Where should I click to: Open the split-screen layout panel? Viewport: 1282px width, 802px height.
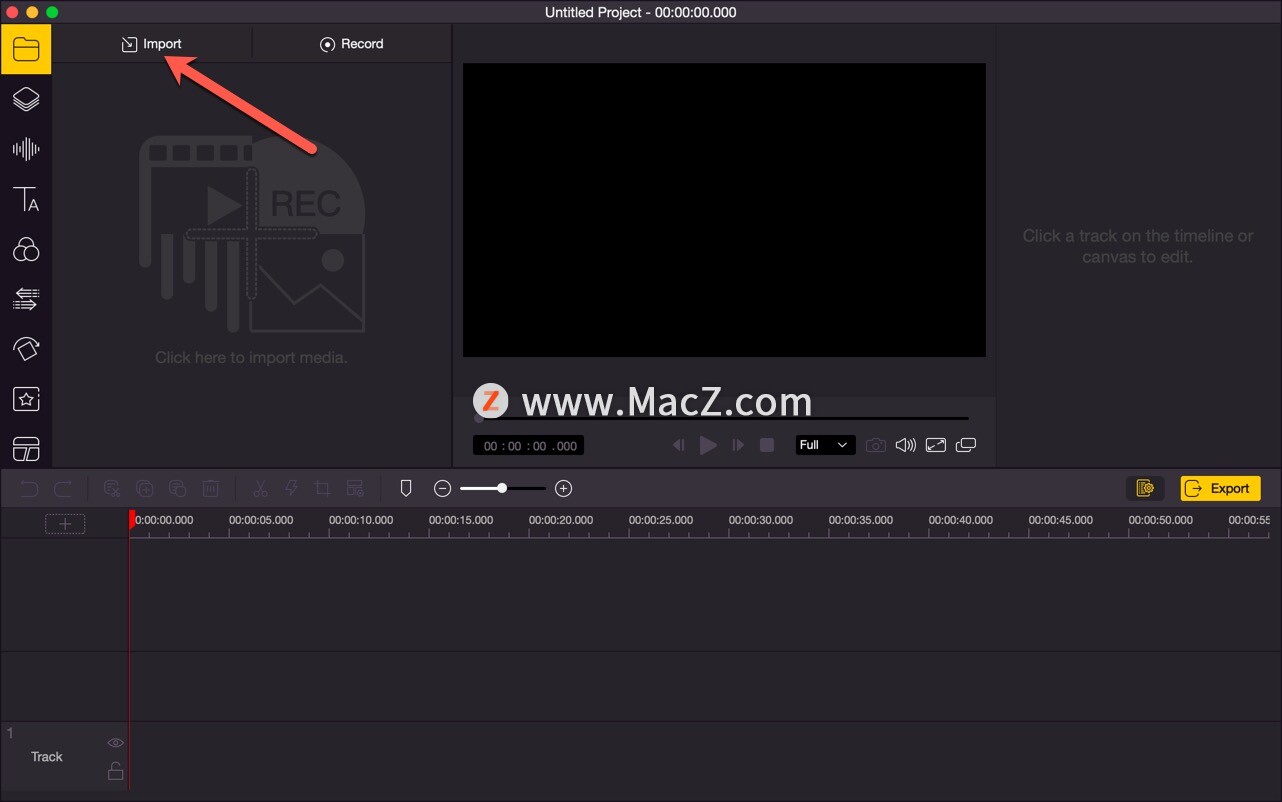click(26, 449)
